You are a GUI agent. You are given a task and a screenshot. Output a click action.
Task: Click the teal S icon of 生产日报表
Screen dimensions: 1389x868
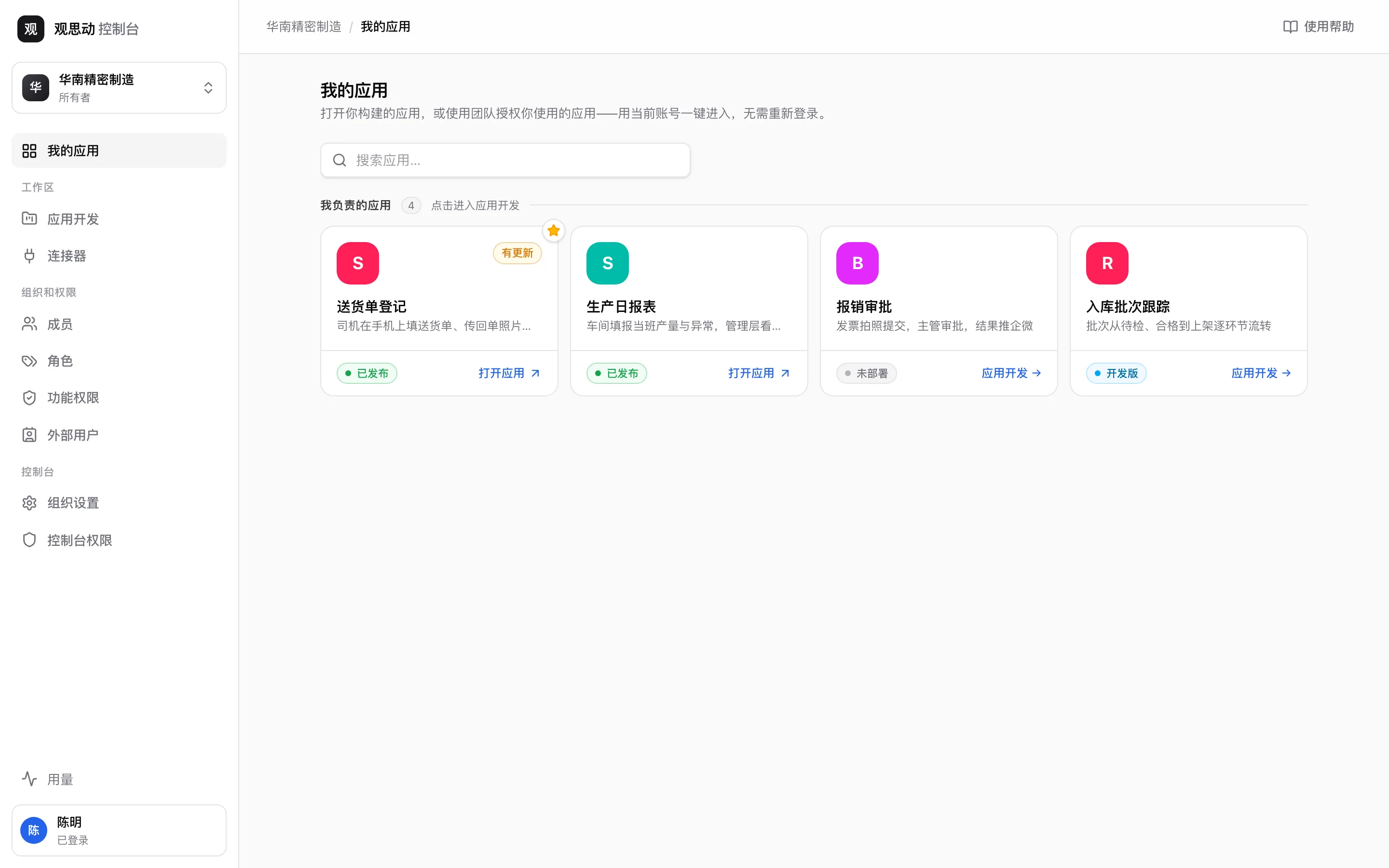(607, 263)
